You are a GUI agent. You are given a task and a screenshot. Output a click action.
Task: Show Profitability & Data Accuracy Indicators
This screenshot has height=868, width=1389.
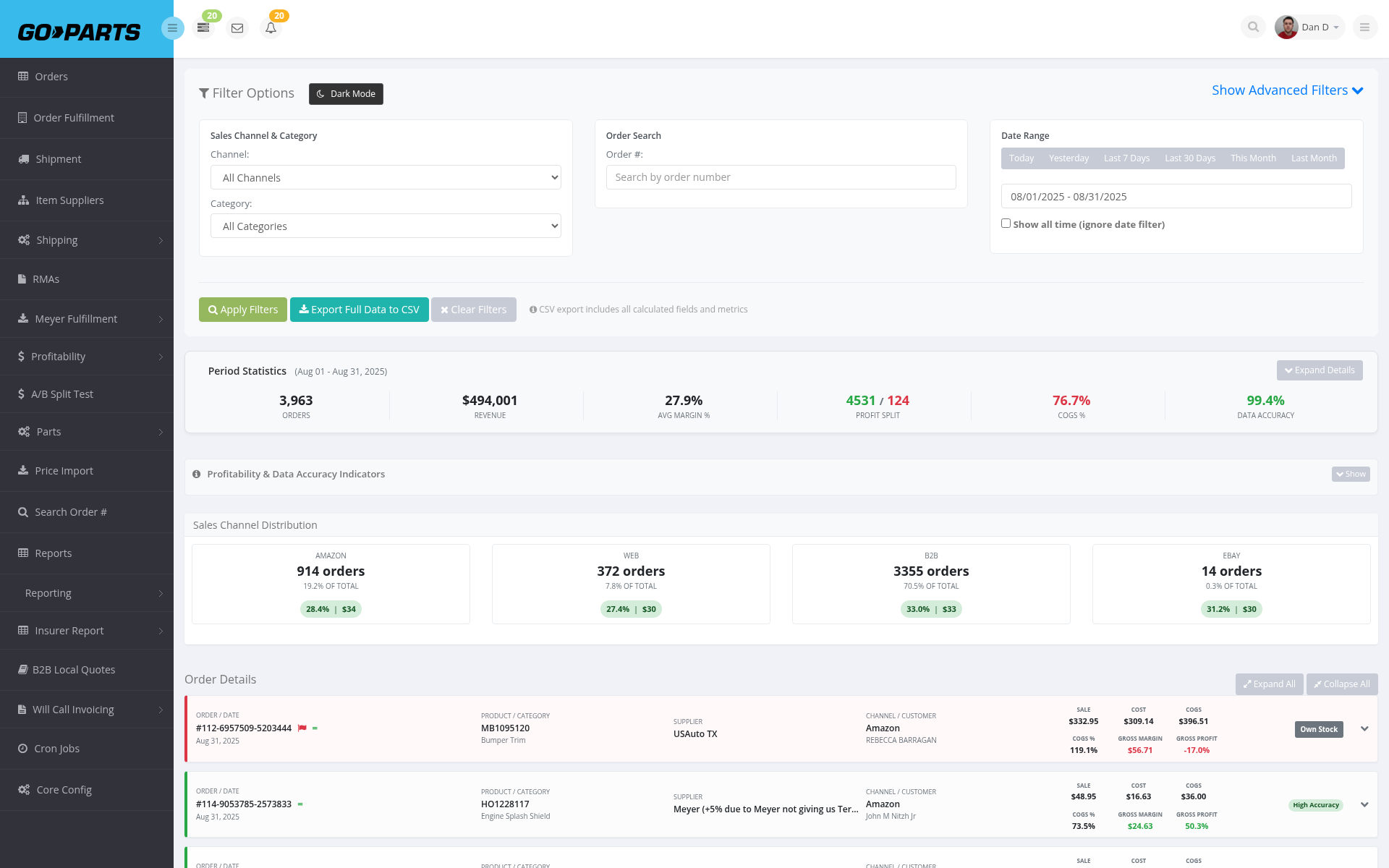point(1351,474)
